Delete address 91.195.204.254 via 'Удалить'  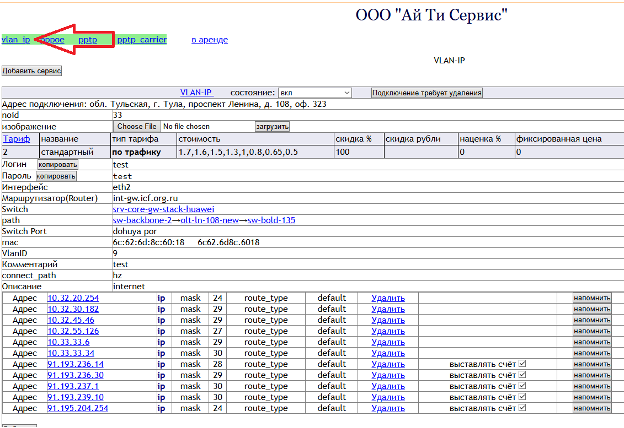pos(388,408)
